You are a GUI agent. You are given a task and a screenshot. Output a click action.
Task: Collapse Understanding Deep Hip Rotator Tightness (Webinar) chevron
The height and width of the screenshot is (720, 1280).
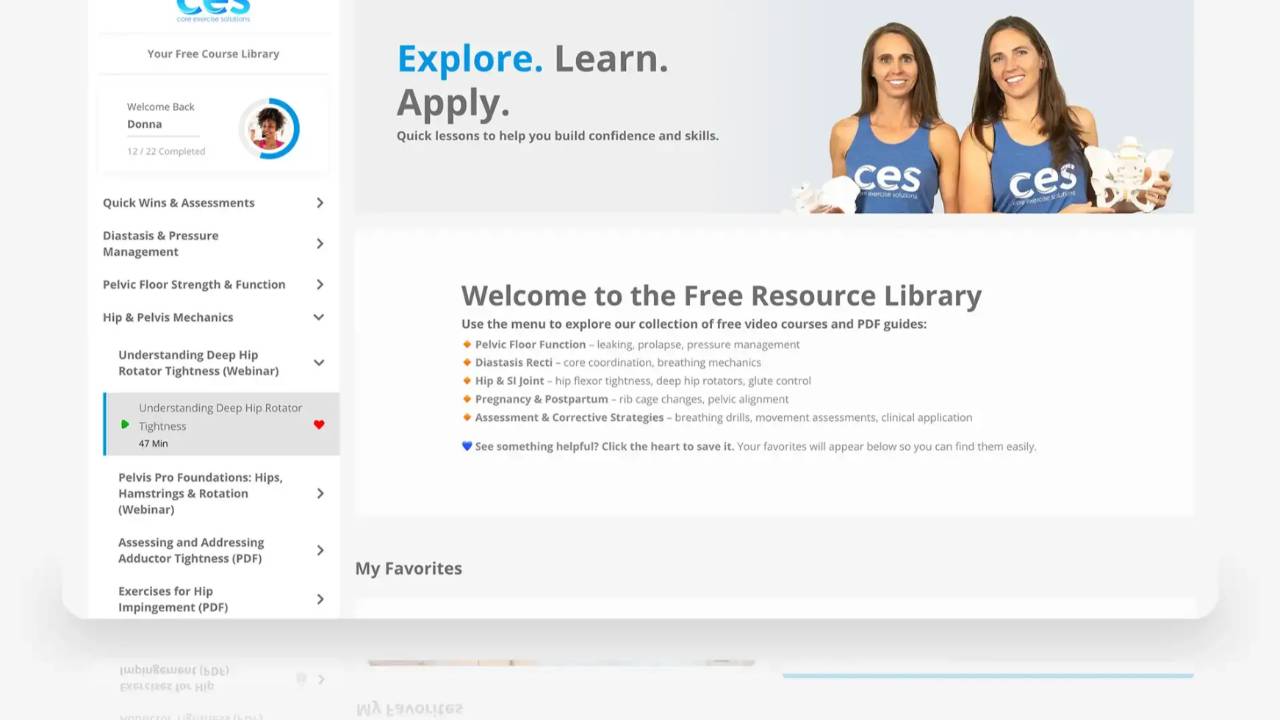click(x=319, y=363)
